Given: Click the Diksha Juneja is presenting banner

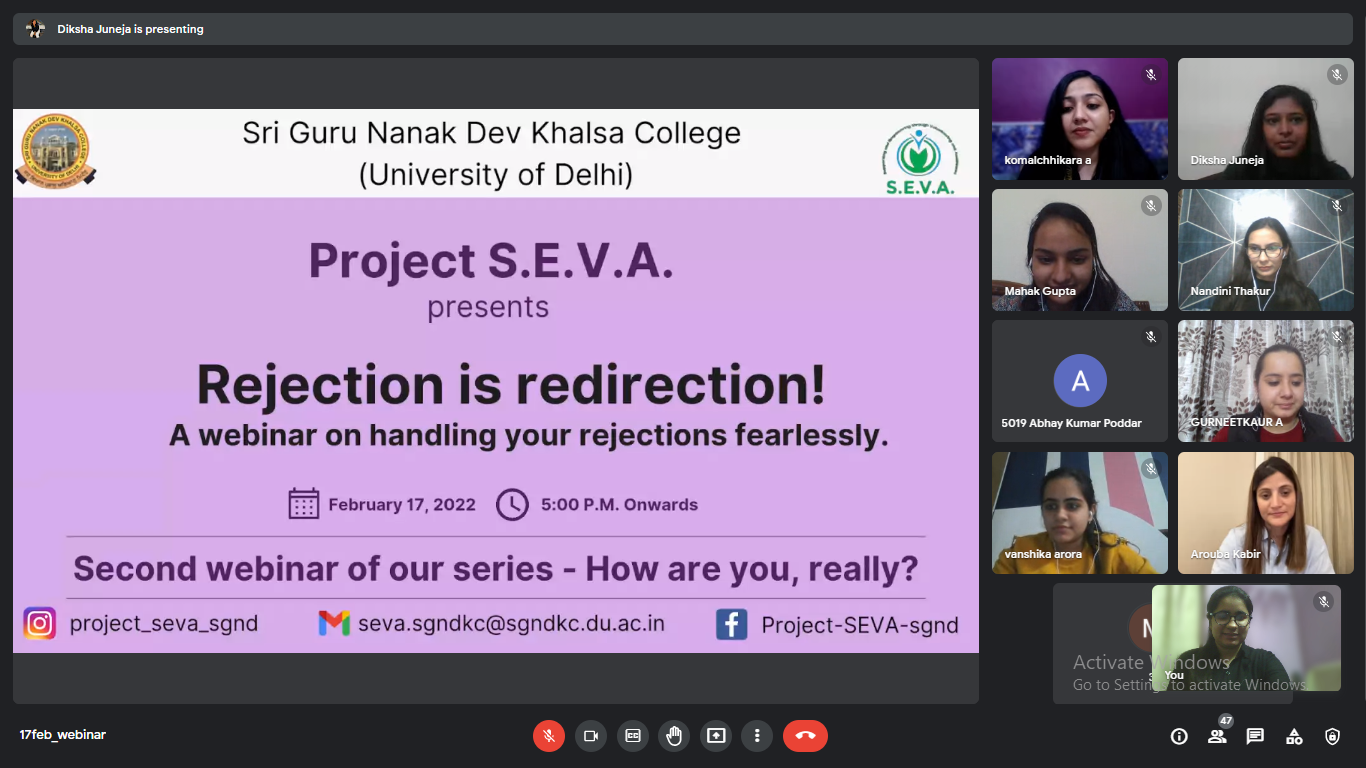Looking at the screenshot, I should (x=130, y=29).
